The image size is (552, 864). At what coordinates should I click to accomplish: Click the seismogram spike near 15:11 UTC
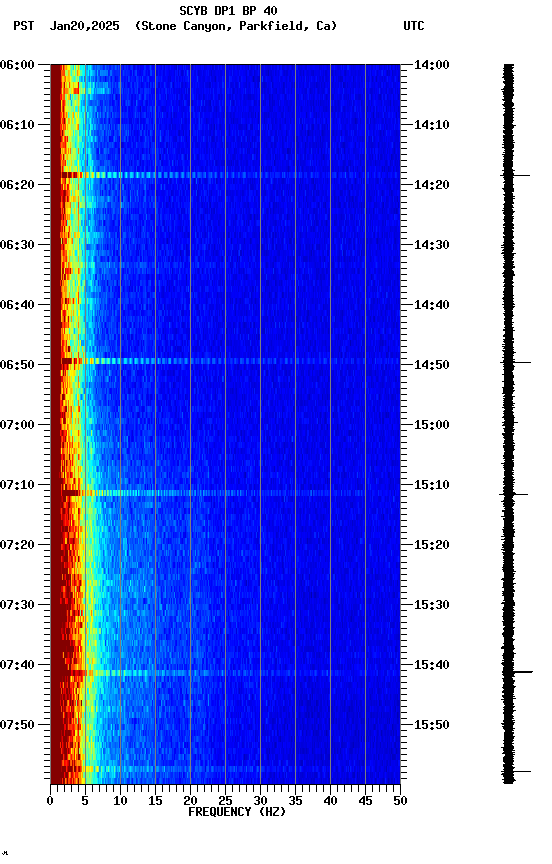point(513,494)
